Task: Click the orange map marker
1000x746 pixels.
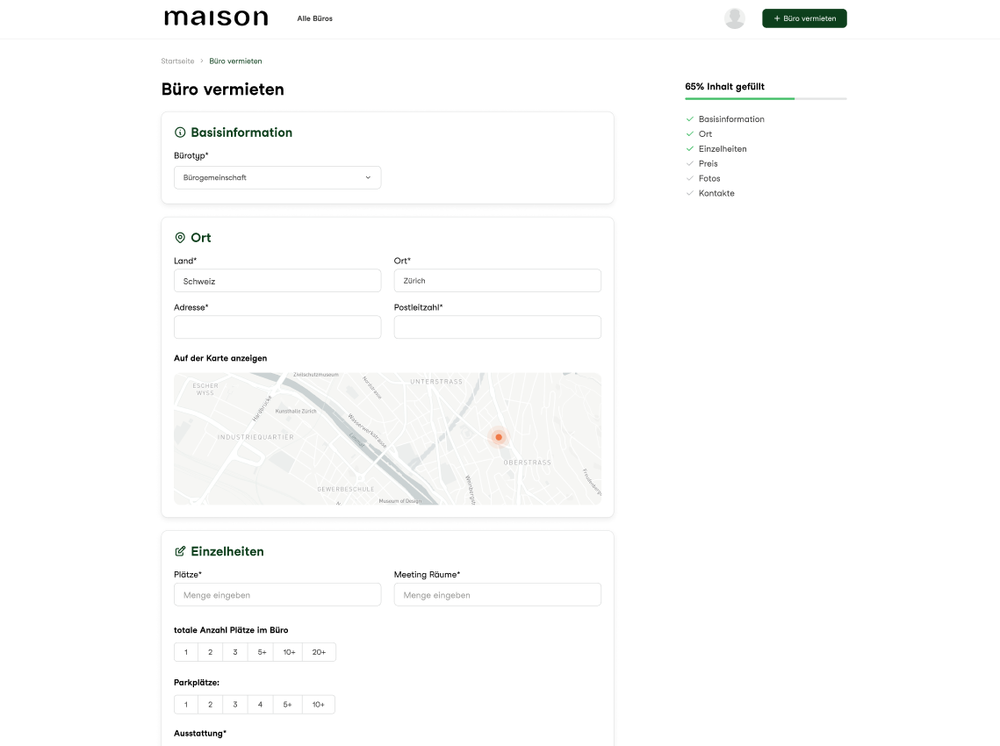Action: [498, 437]
